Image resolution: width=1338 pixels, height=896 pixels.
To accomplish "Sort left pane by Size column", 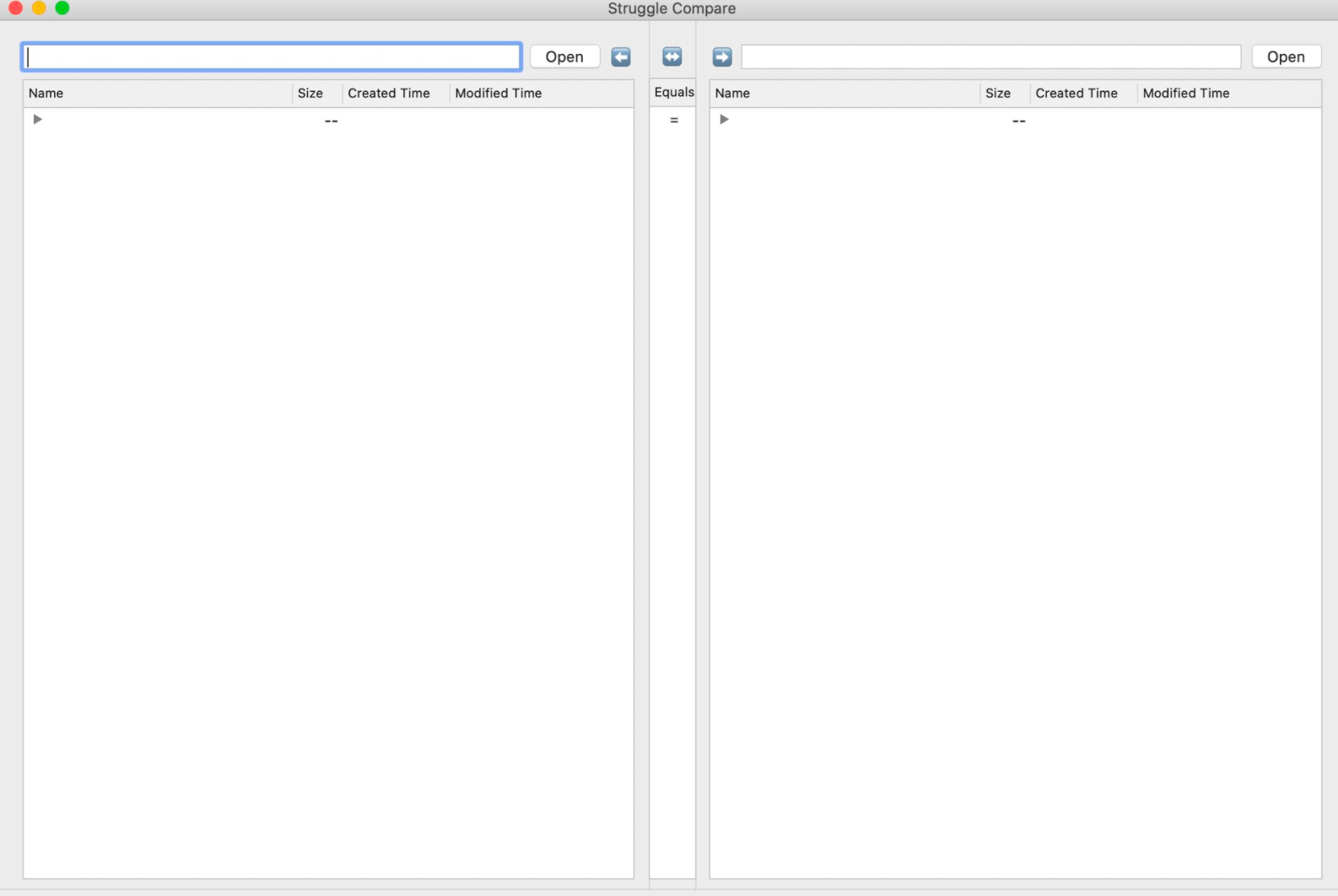I will click(x=317, y=93).
